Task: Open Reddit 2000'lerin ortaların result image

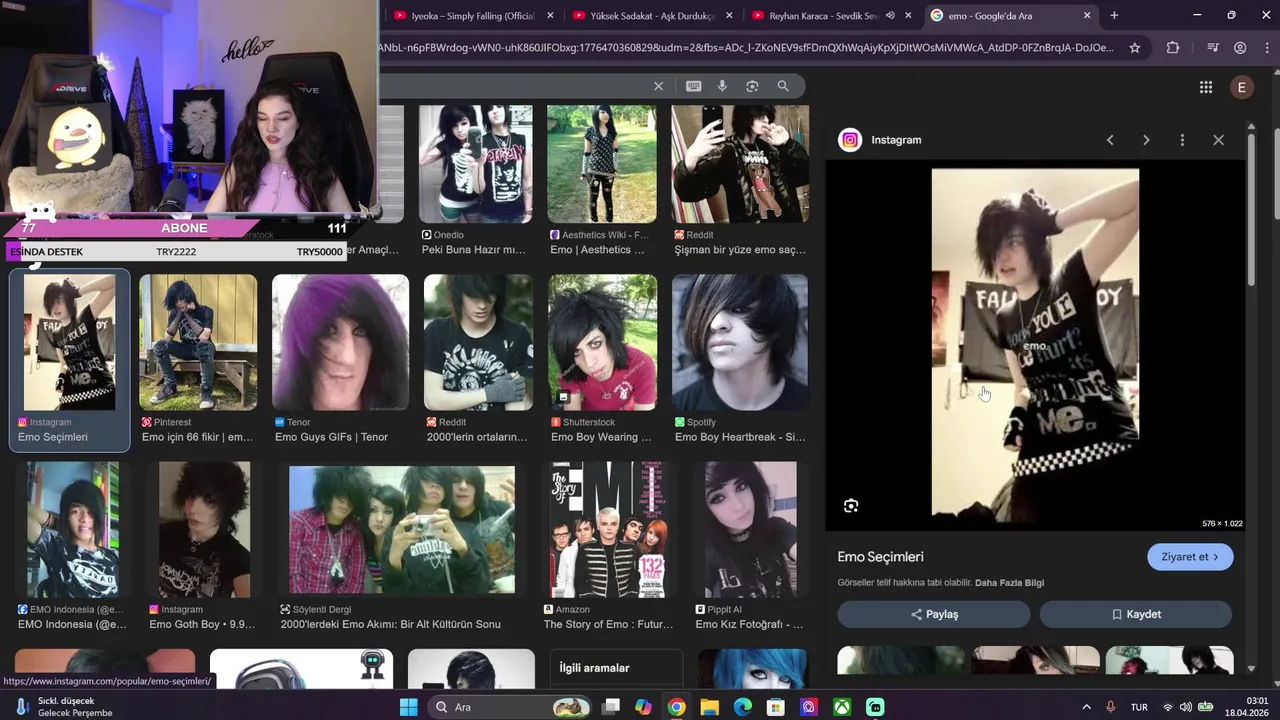Action: coord(478,343)
